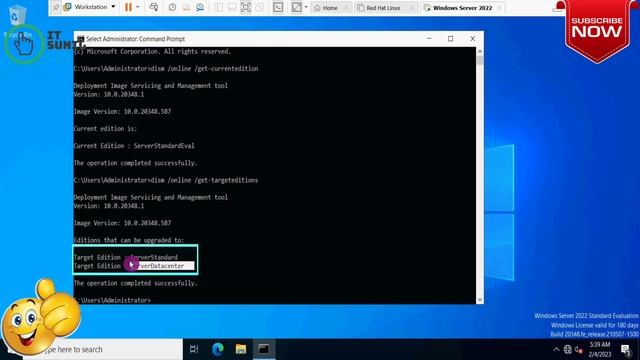640x360 pixels.
Task: Open File Explorer from the taskbar
Action: (x=241, y=349)
